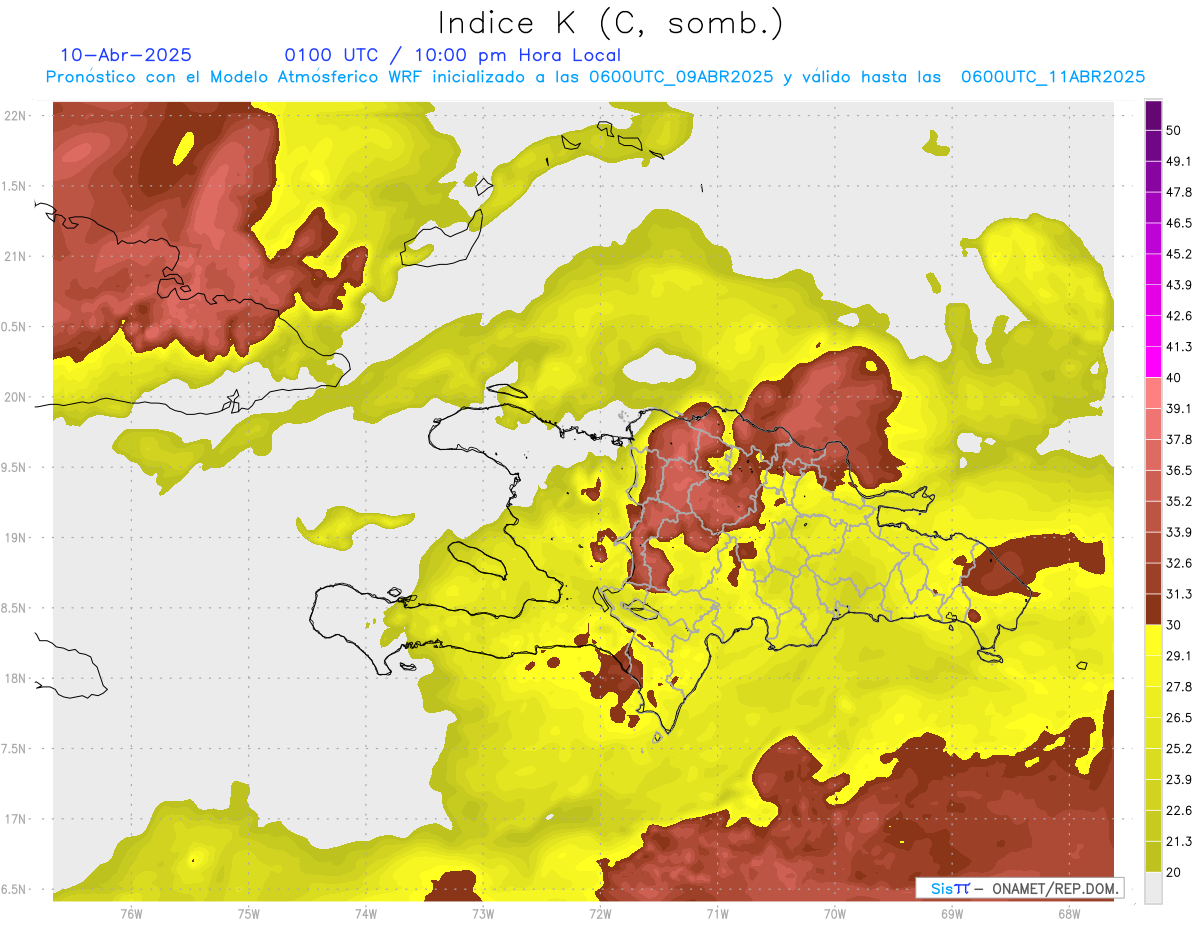Click the legend value '31.3'
This screenshot has height=927, width=1200.
(x=1179, y=594)
